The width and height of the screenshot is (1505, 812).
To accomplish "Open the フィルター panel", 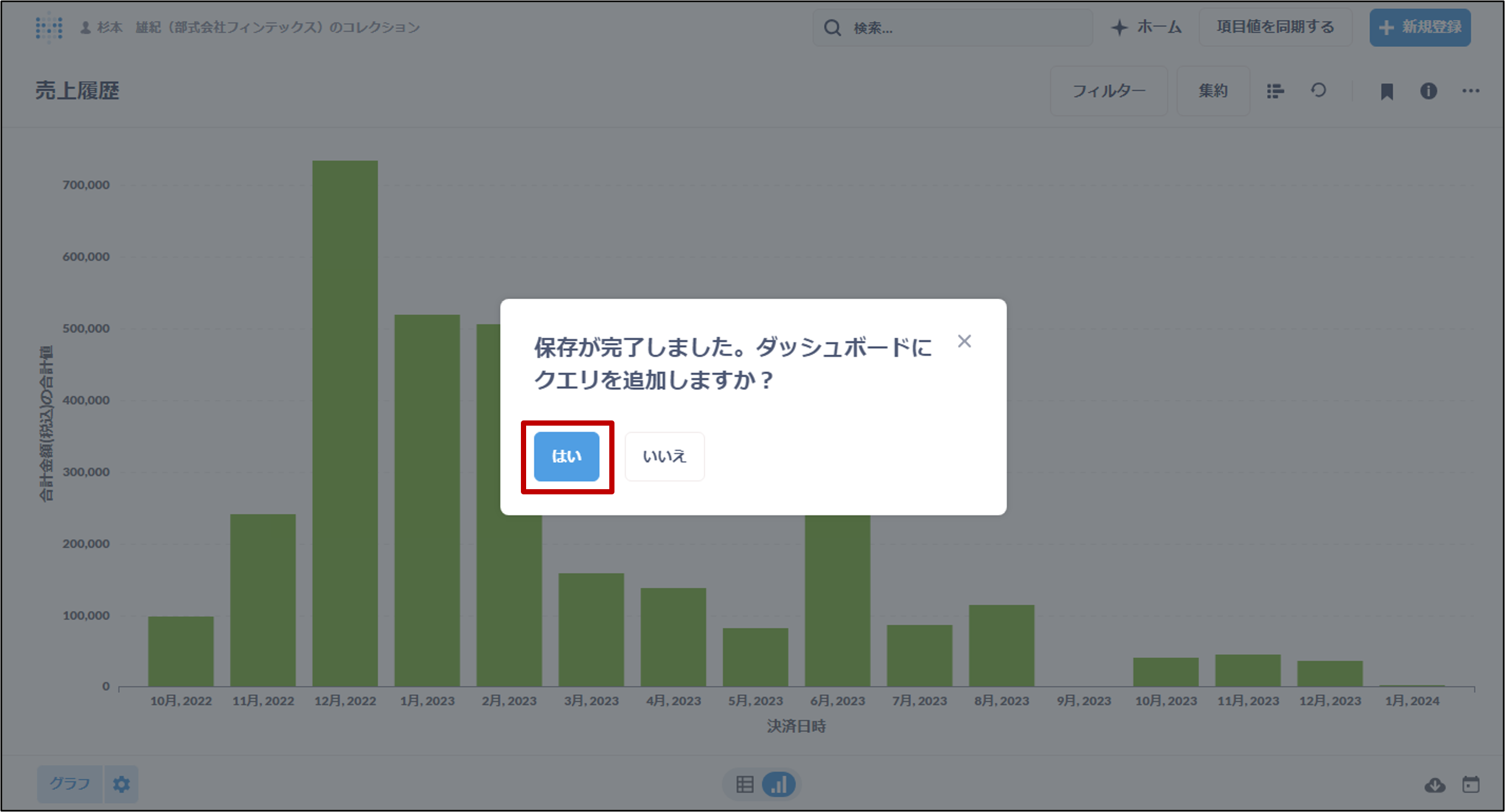I will 1108,91.
